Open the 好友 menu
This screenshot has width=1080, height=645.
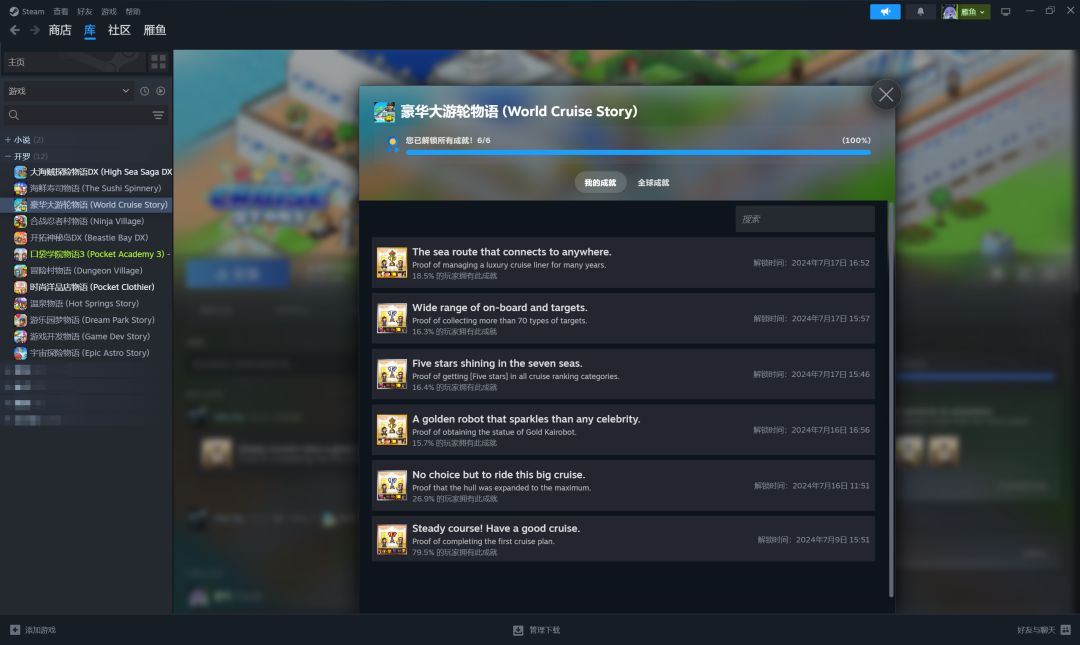tap(85, 11)
